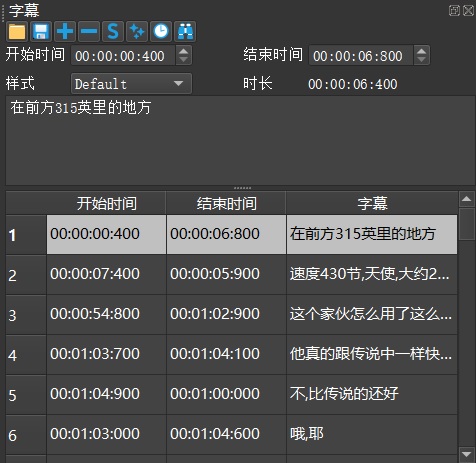Save subtitles with floppy disk icon
Screen dimensions: 476x463
point(41,32)
